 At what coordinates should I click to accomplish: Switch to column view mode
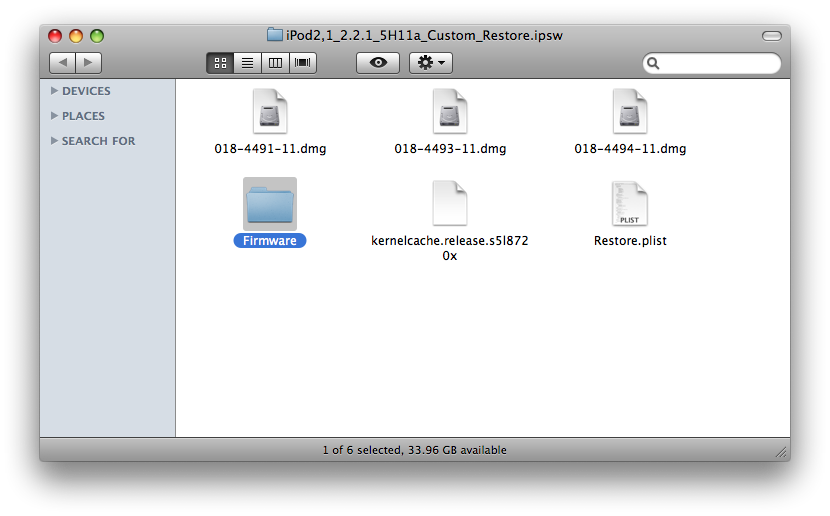click(275, 63)
